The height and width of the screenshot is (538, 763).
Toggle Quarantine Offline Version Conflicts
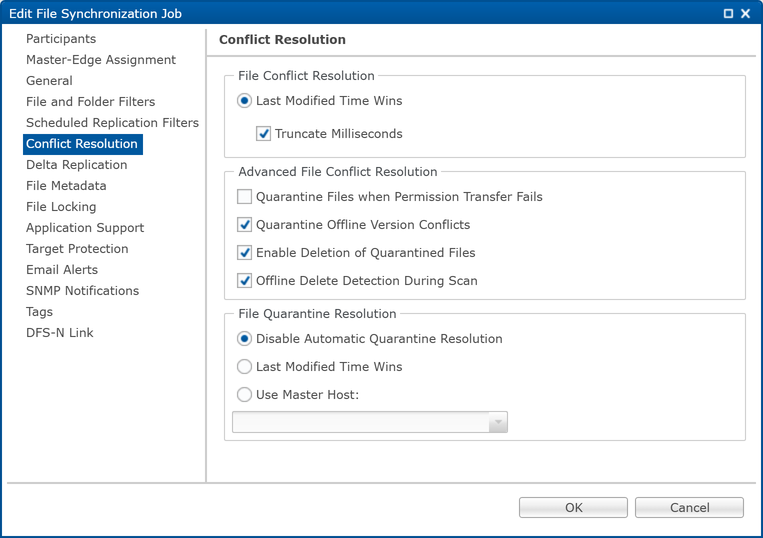pos(244,225)
